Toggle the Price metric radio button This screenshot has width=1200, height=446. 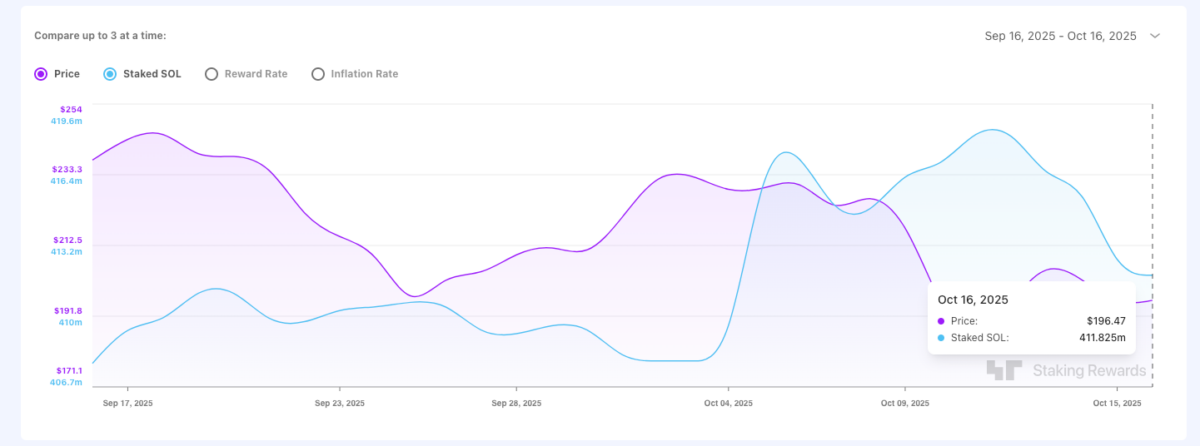click(x=41, y=74)
